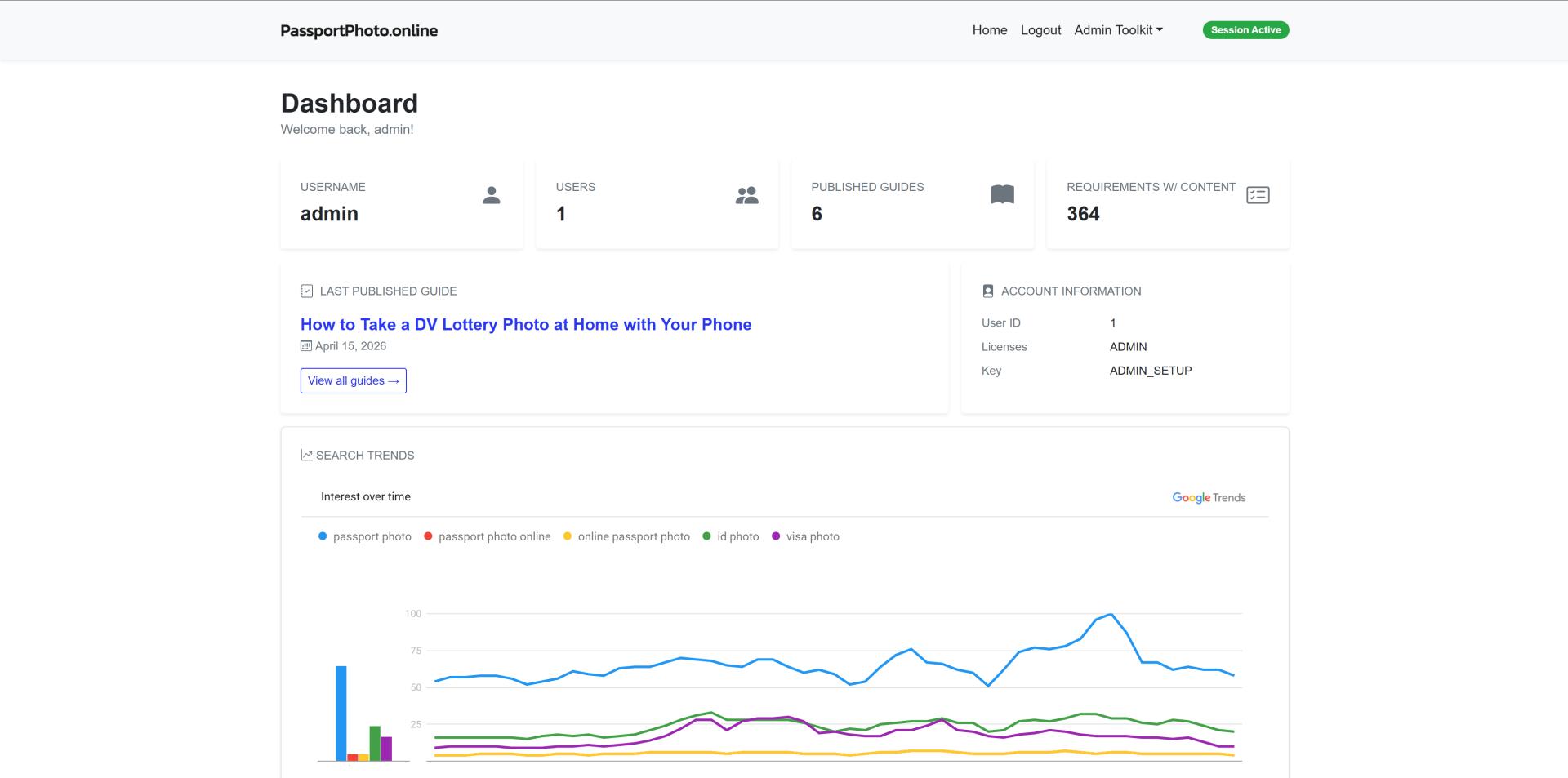This screenshot has height=778, width=1568.
Task: Click the Google Trends logo
Action: [x=1209, y=497]
